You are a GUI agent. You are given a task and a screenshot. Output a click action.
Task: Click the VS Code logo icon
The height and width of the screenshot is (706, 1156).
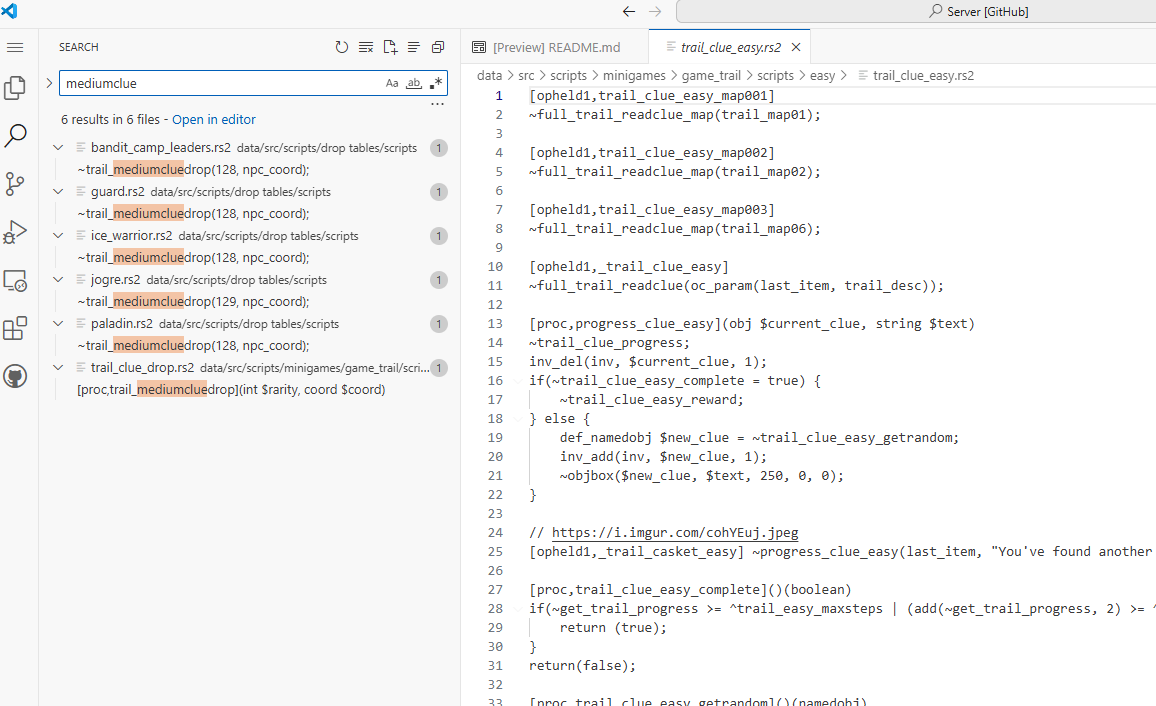[10, 11]
